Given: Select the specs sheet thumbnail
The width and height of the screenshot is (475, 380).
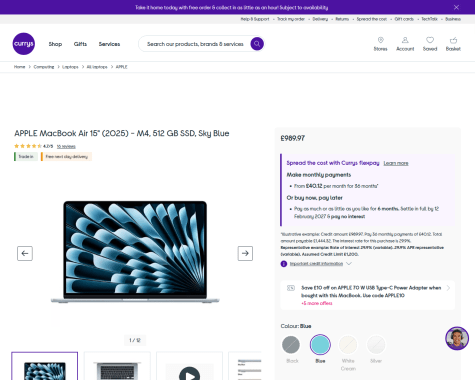Looking at the screenshot, I should pyautogui.click(x=245, y=366).
